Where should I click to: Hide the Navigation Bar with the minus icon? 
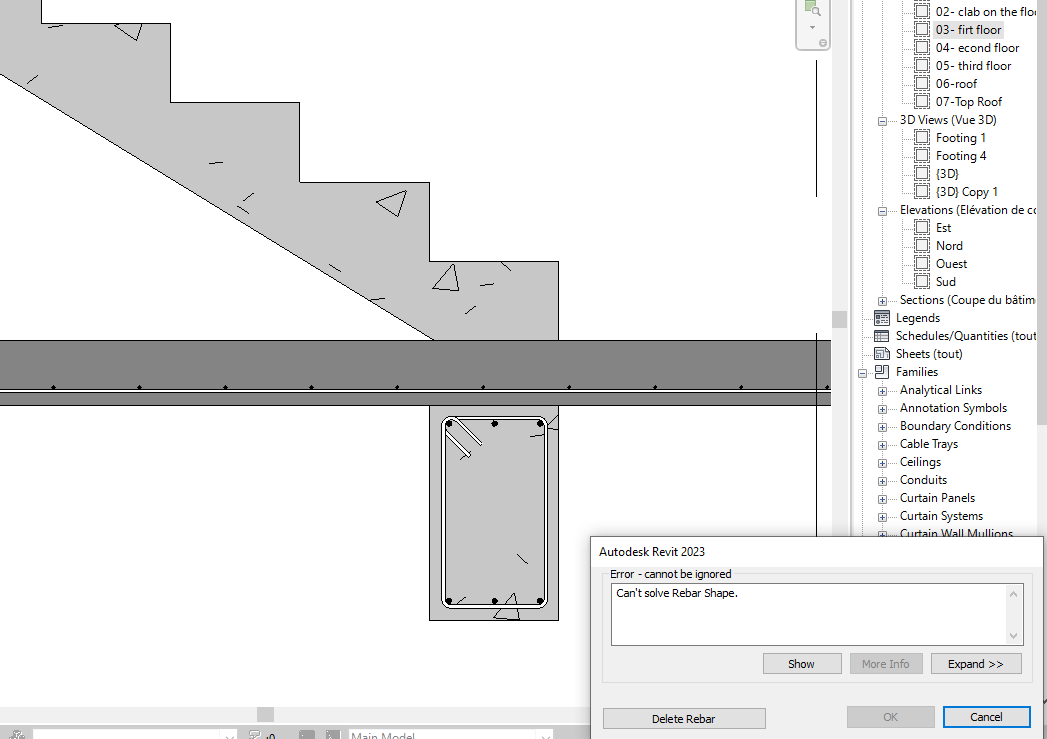(x=823, y=43)
